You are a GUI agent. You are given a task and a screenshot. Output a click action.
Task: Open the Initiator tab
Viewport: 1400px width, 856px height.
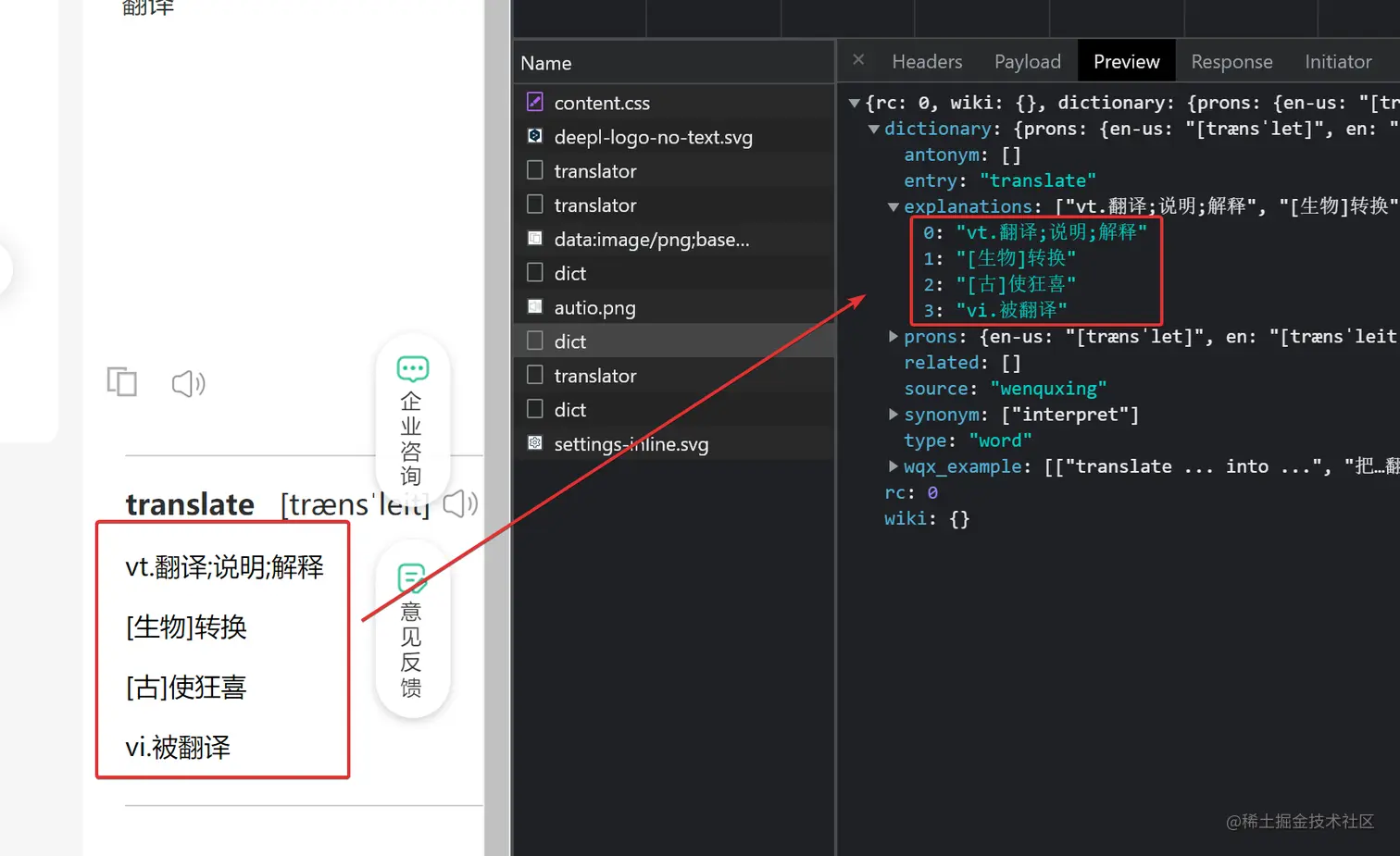(1338, 61)
